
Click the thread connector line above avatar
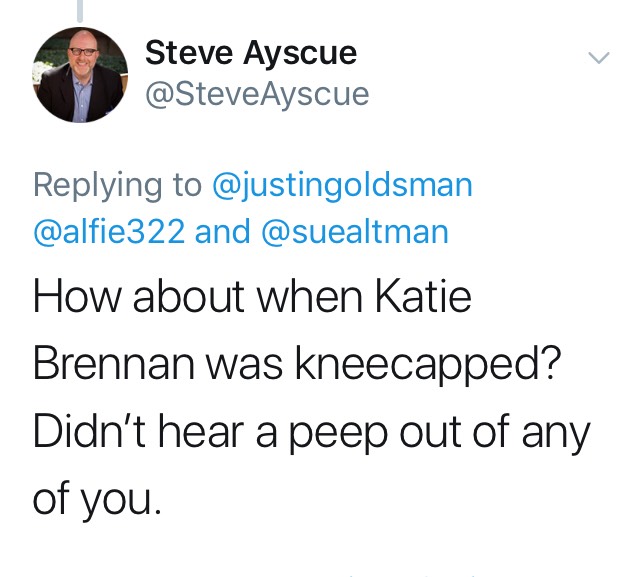[x=80, y=9]
